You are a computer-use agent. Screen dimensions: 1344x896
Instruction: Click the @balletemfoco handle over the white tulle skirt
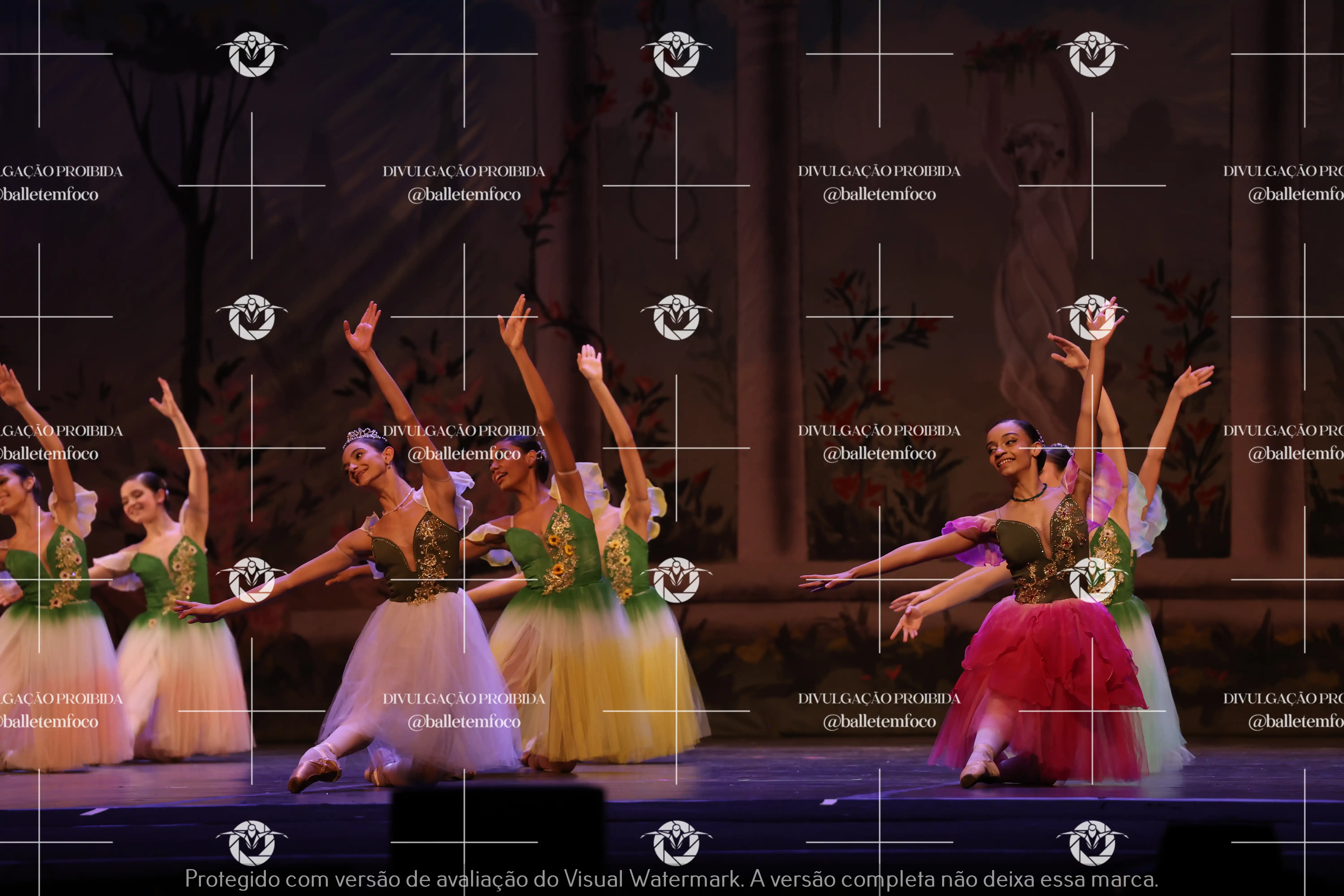(x=463, y=722)
